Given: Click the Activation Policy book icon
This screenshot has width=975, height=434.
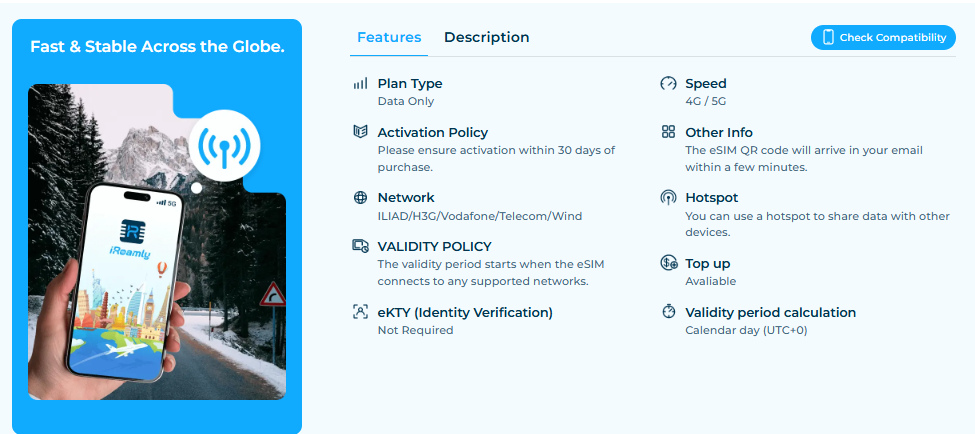Looking at the screenshot, I should 360,132.
